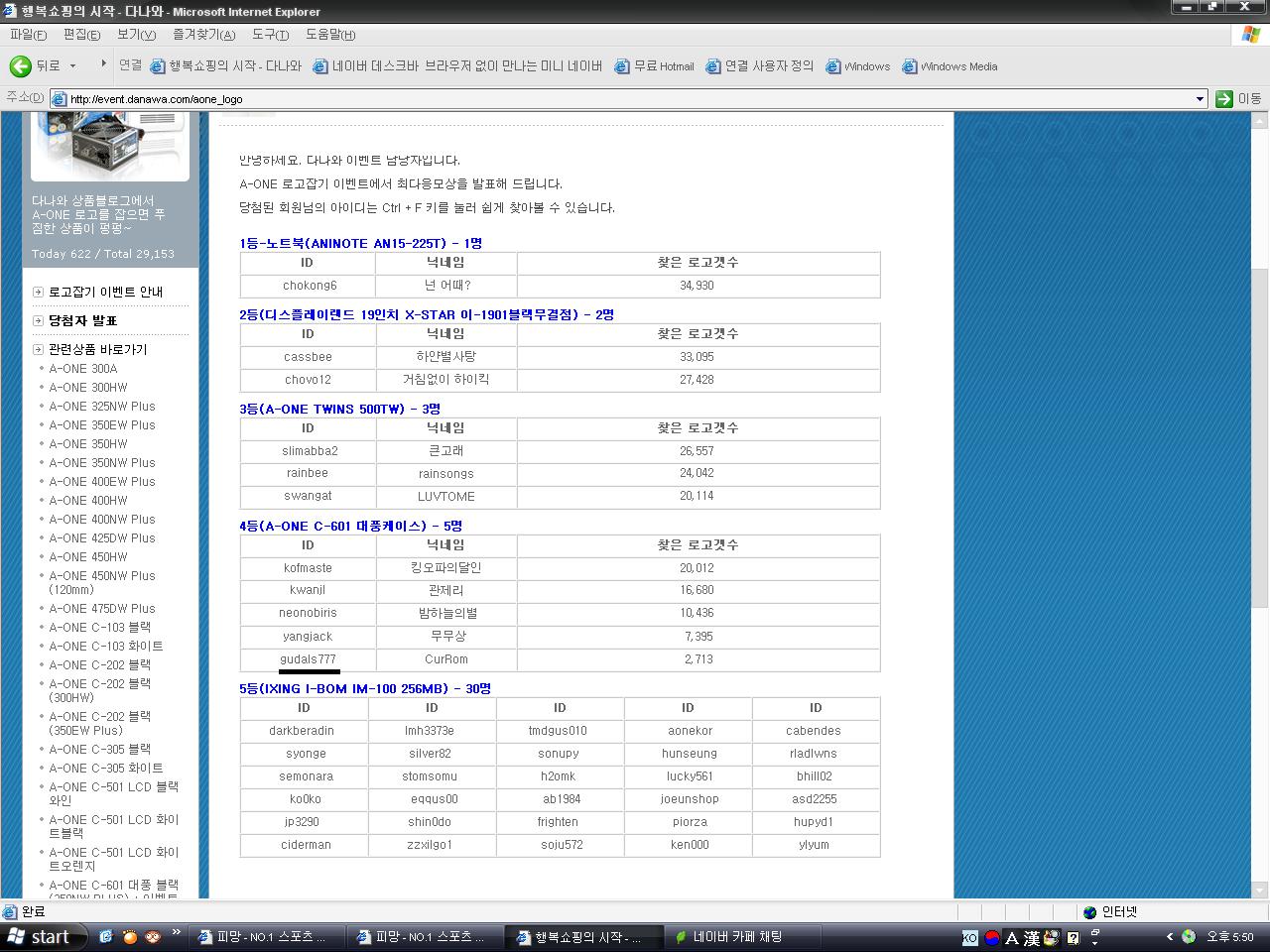
Task: Toggle the Korean/English IME mode icon
Action: click(991, 937)
